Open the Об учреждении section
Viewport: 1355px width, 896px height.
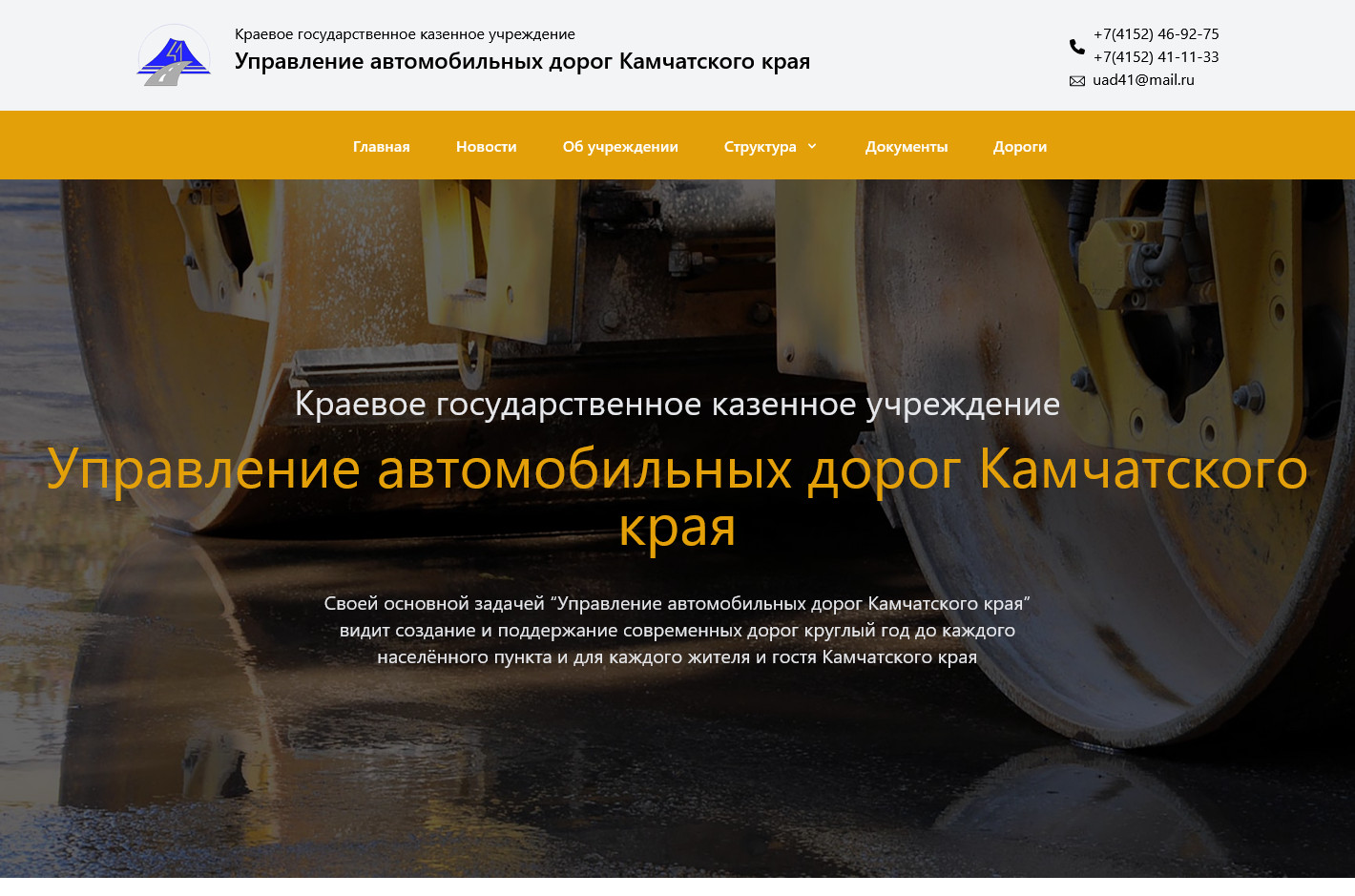coord(620,146)
